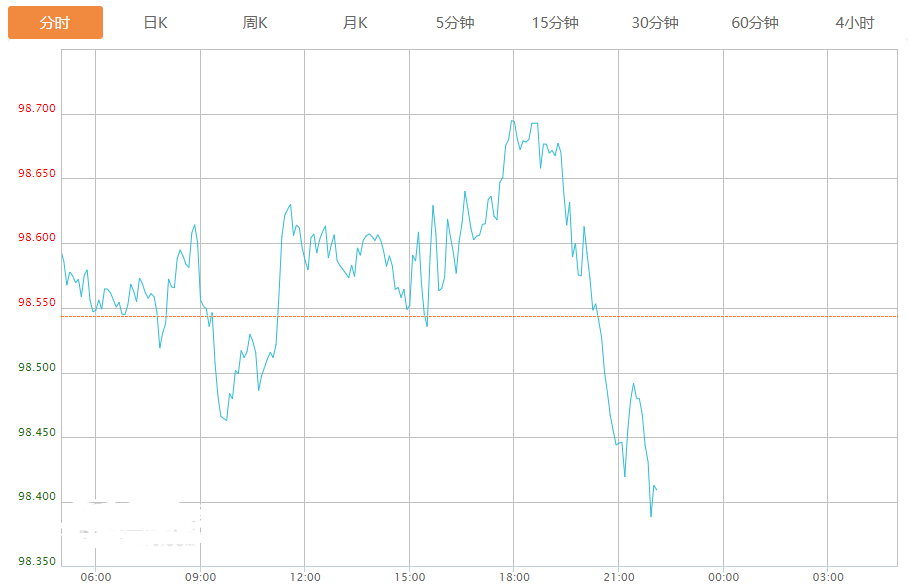Switch to the 30分钟 tab
The width and height of the screenshot is (909, 588).
tap(655, 23)
